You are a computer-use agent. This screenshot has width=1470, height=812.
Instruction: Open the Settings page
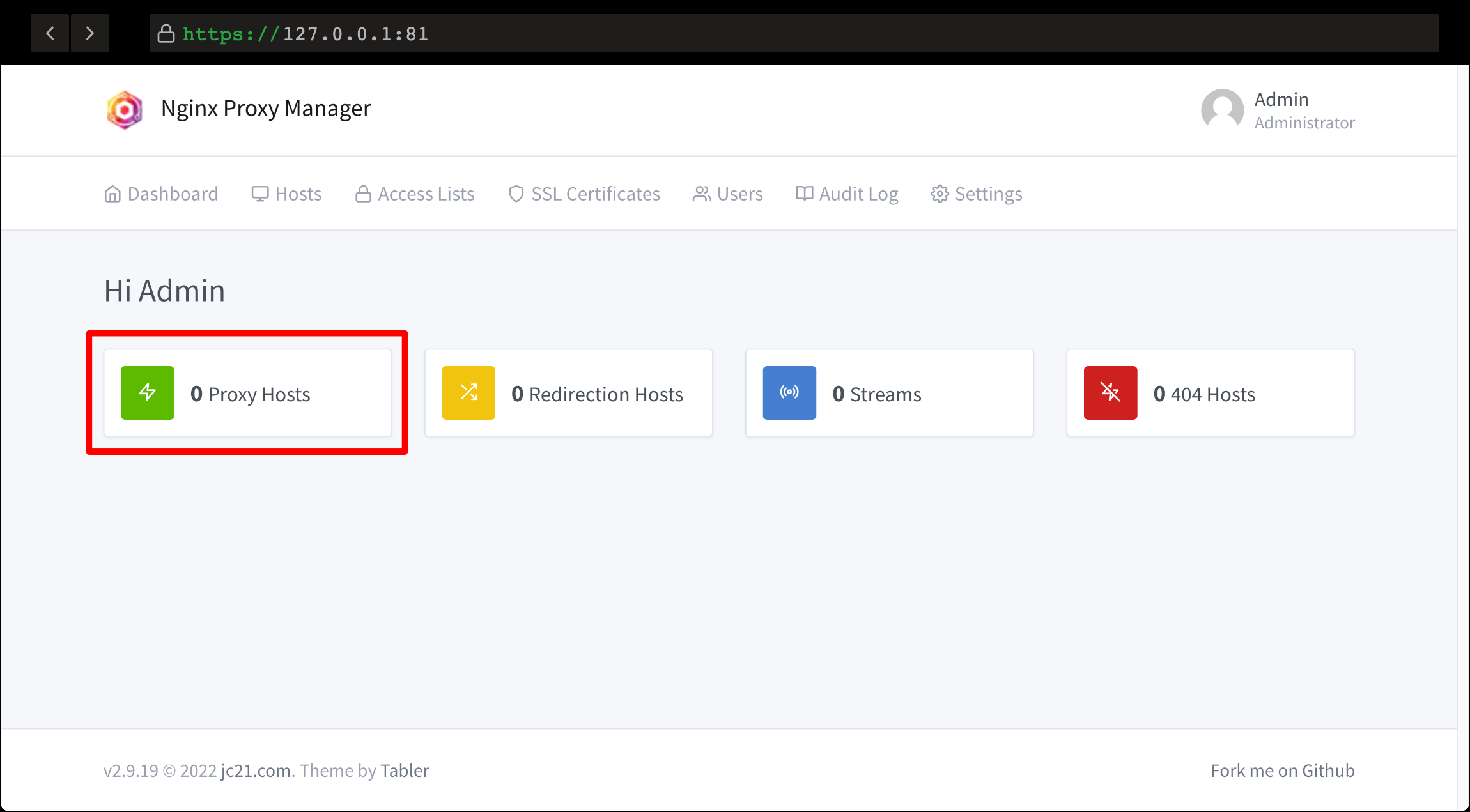pyautogui.click(x=977, y=194)
